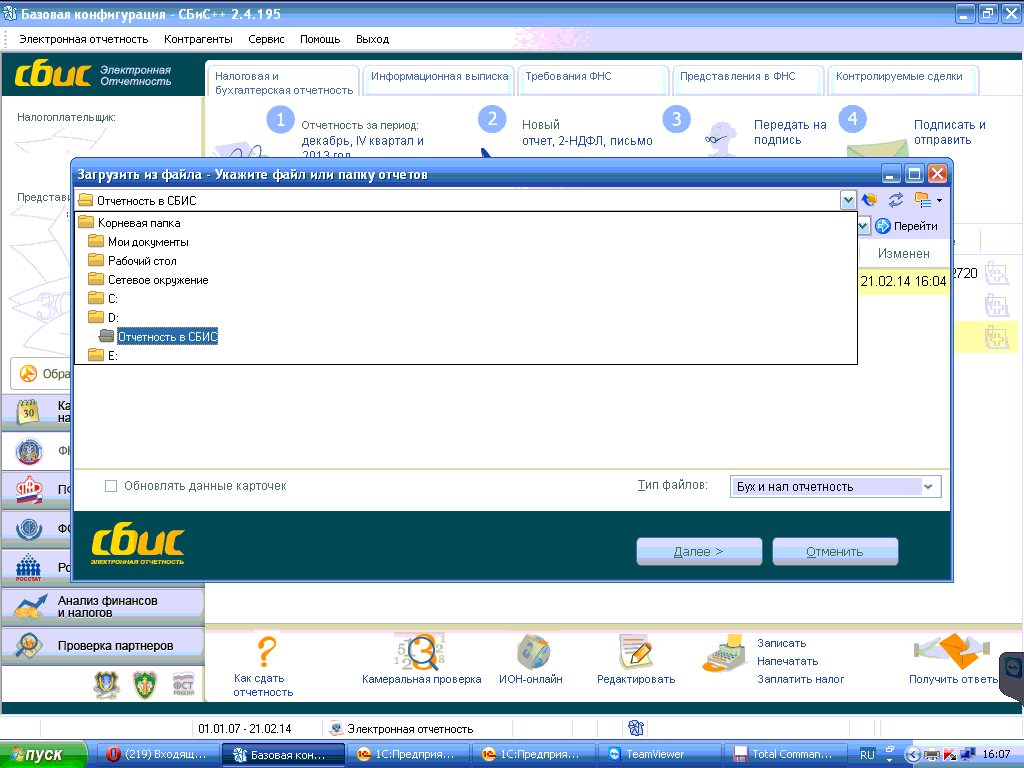The height and width of the screenshot is (768, 1024).
Task: Click the Редактировать pencil icon
Action: (636, 652)
